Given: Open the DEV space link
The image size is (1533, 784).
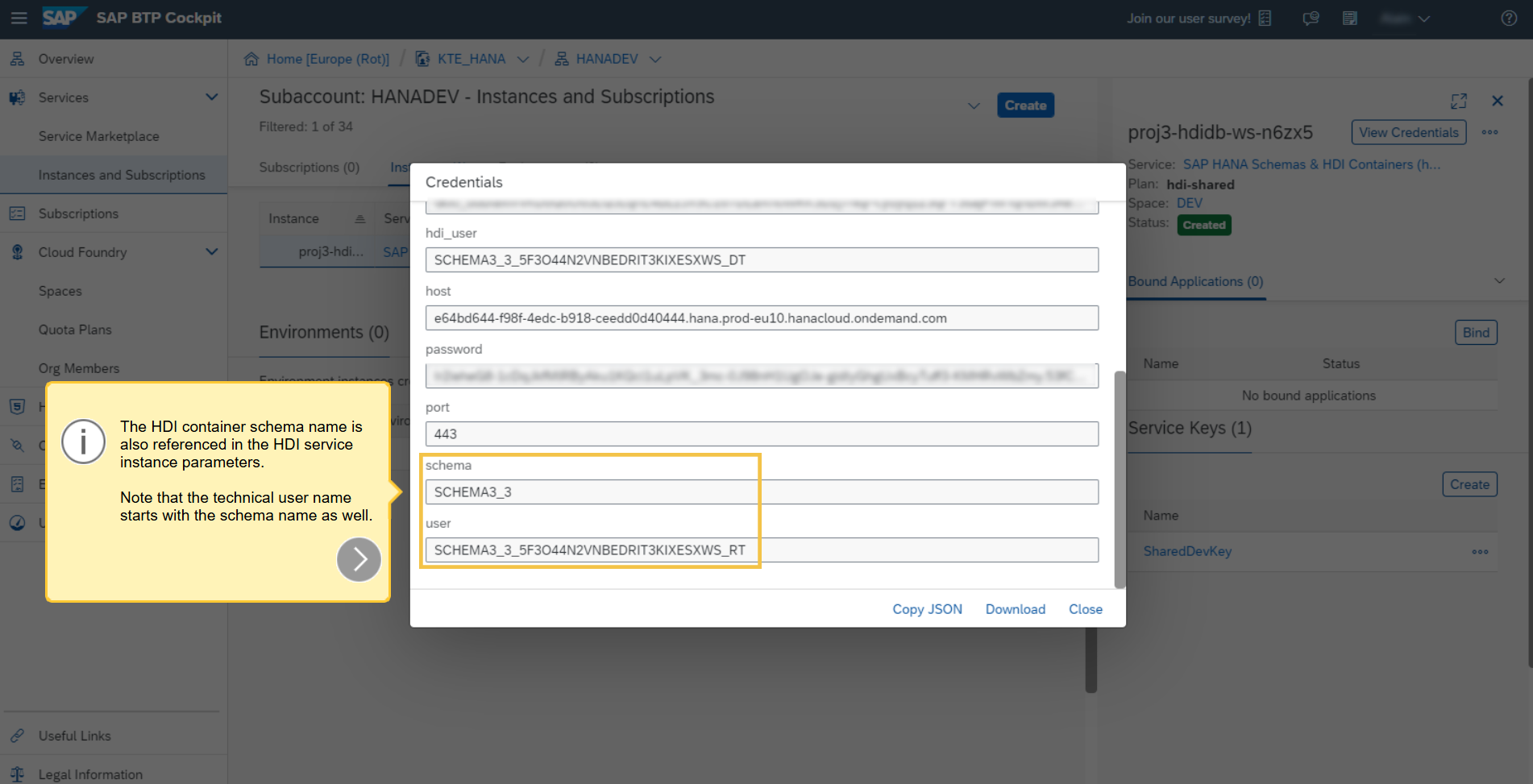Looking at the screenshot, I should (x=1189, y=203).
